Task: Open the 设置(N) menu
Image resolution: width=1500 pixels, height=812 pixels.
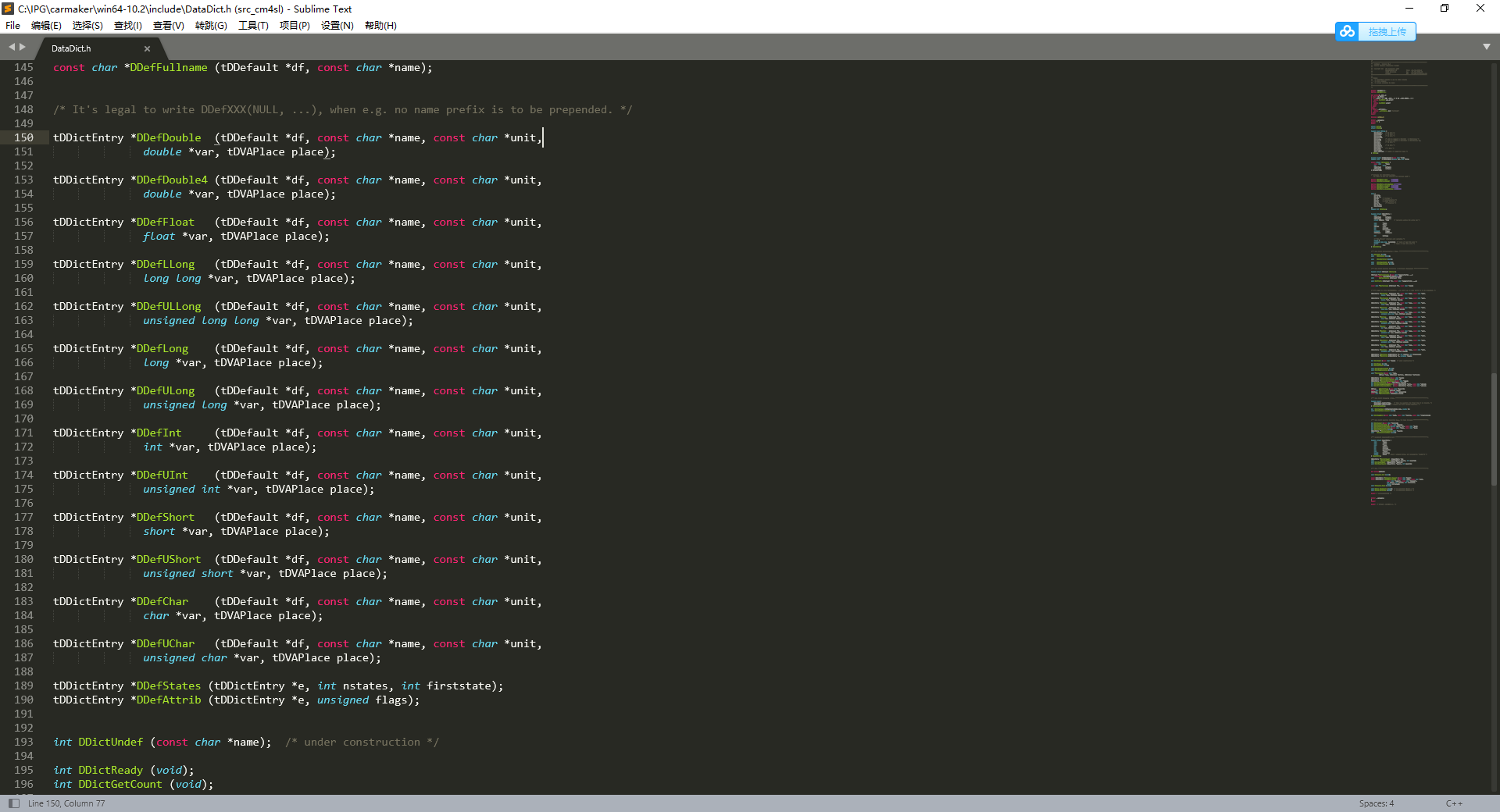Action: [337, 26]
